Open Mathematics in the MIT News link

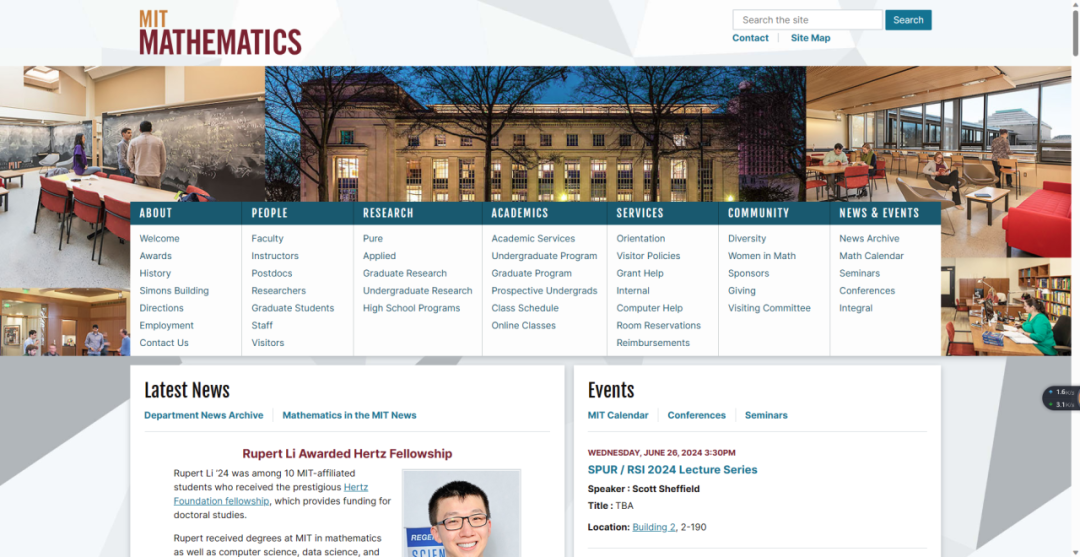tap(349, 415)
